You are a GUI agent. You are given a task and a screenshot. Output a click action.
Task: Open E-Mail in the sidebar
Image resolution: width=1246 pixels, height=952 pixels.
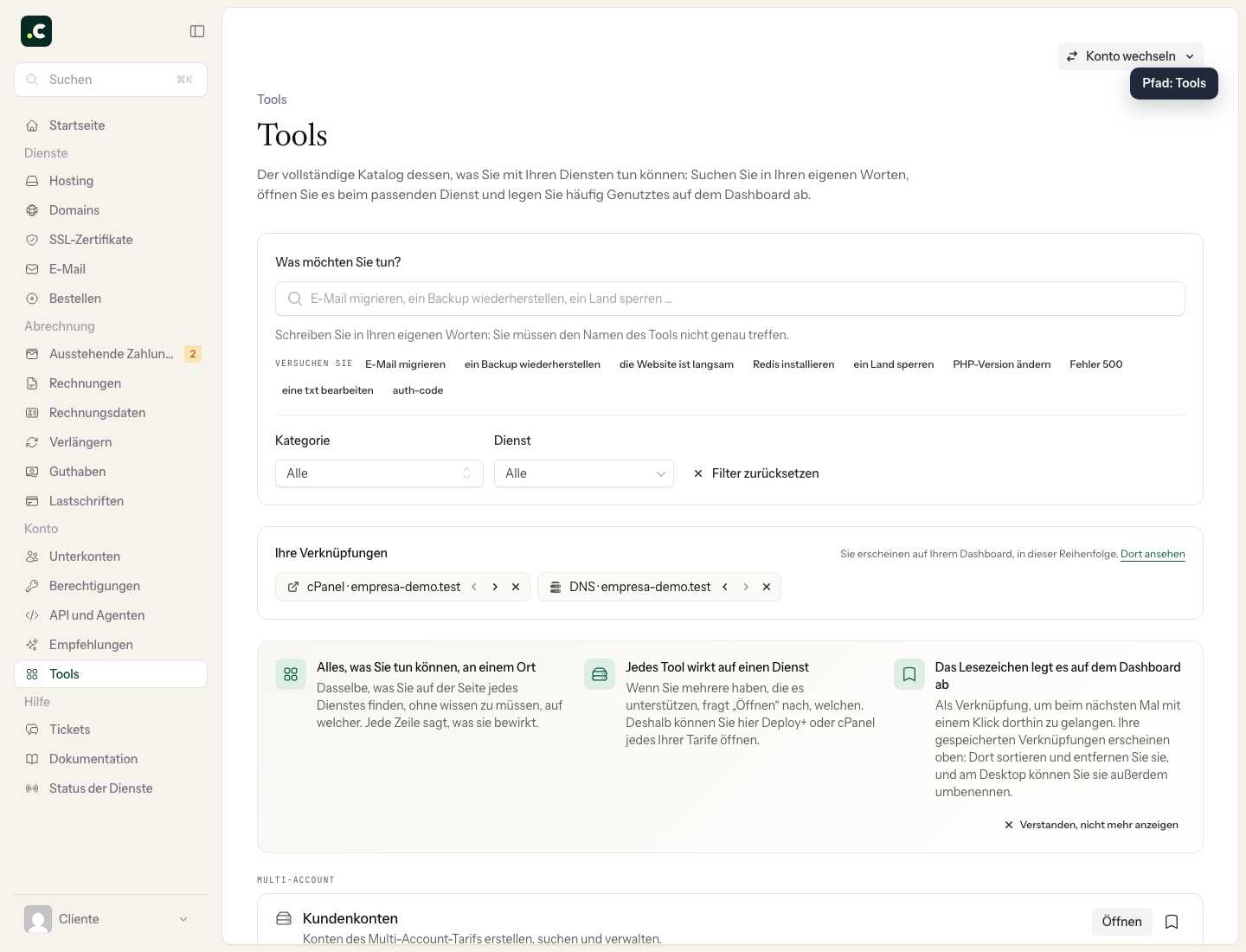coord(111,269)
